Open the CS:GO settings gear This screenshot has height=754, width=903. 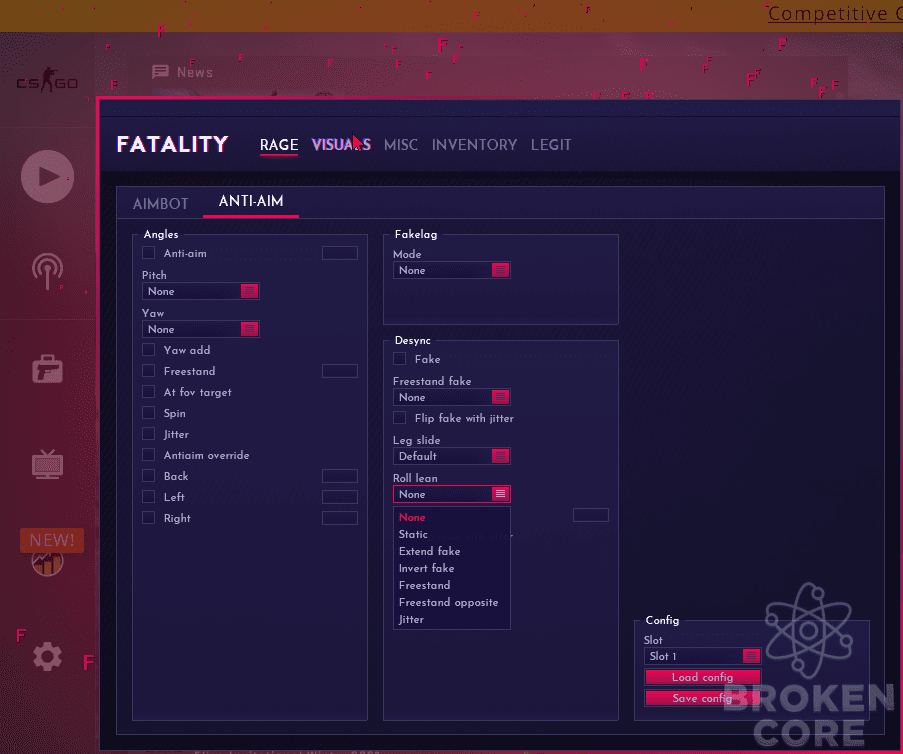coord(47,657)
